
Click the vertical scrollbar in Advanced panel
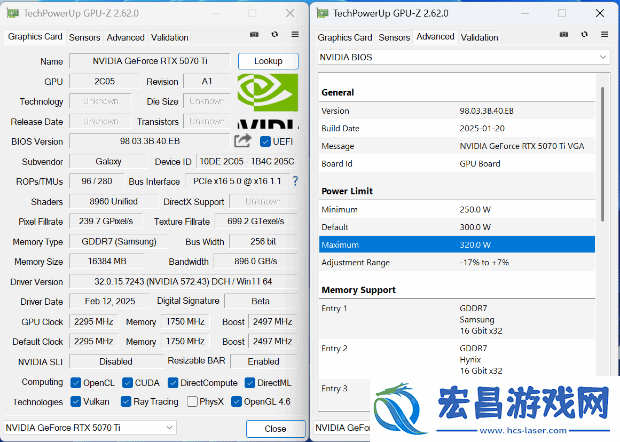[x=603, y=154]
